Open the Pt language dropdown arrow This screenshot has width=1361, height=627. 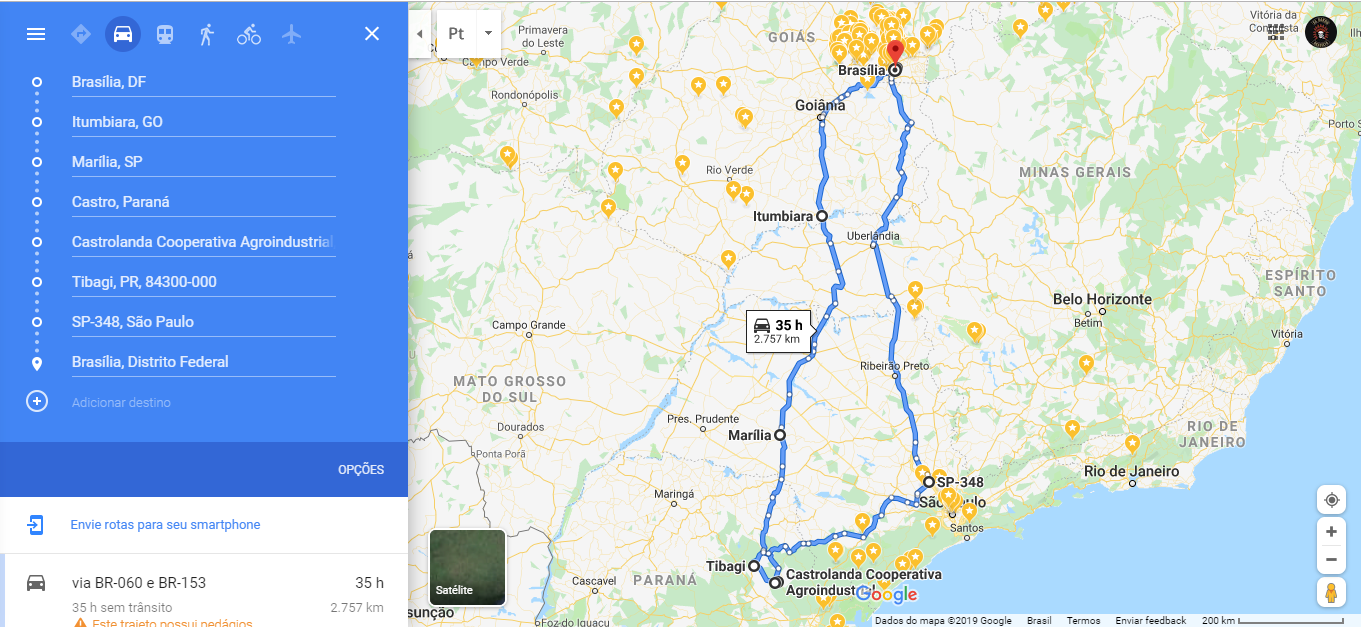(x=488, y=33)
